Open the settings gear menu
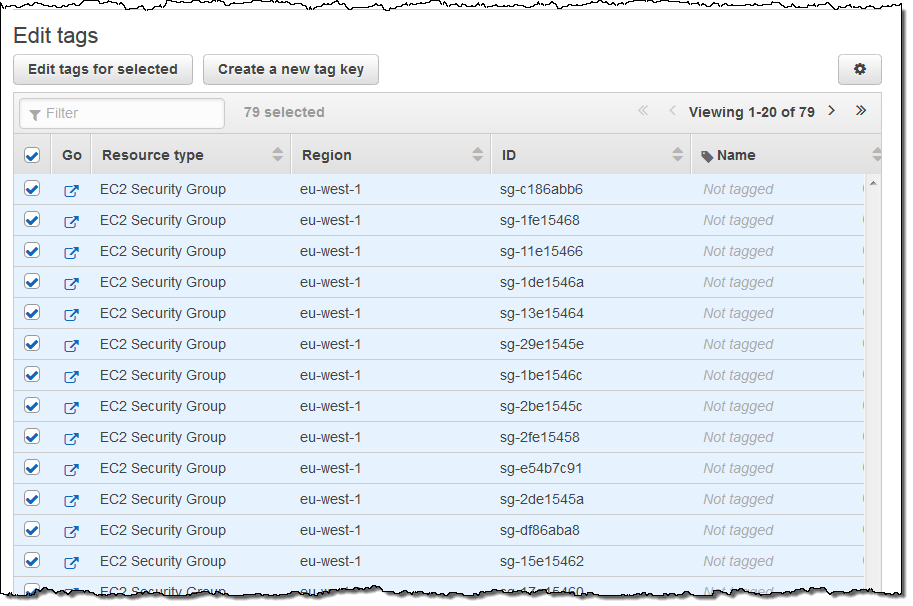Image resolution: width=913 pixels, height=606 pixels. [859, 70]
